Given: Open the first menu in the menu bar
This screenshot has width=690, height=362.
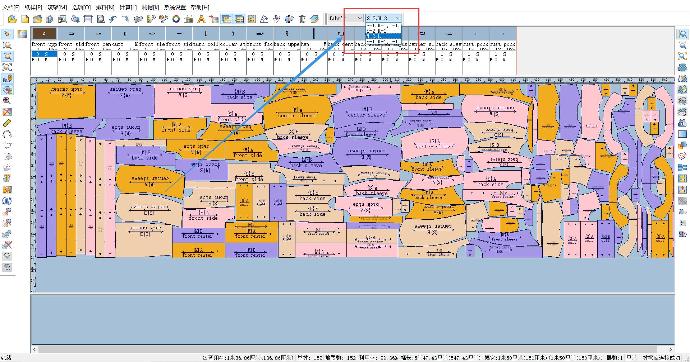Looking at the screenshot, I should [9, 7].
